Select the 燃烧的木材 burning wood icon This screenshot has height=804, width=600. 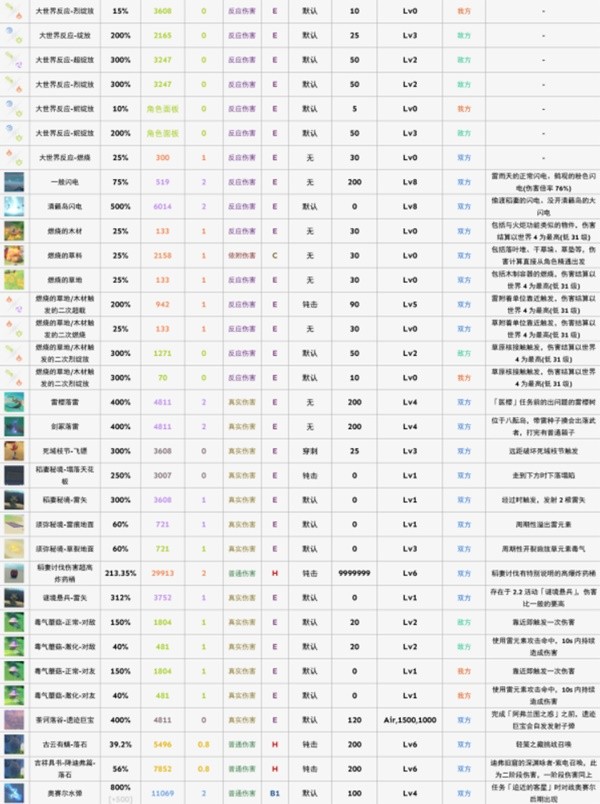pos(14,231)
